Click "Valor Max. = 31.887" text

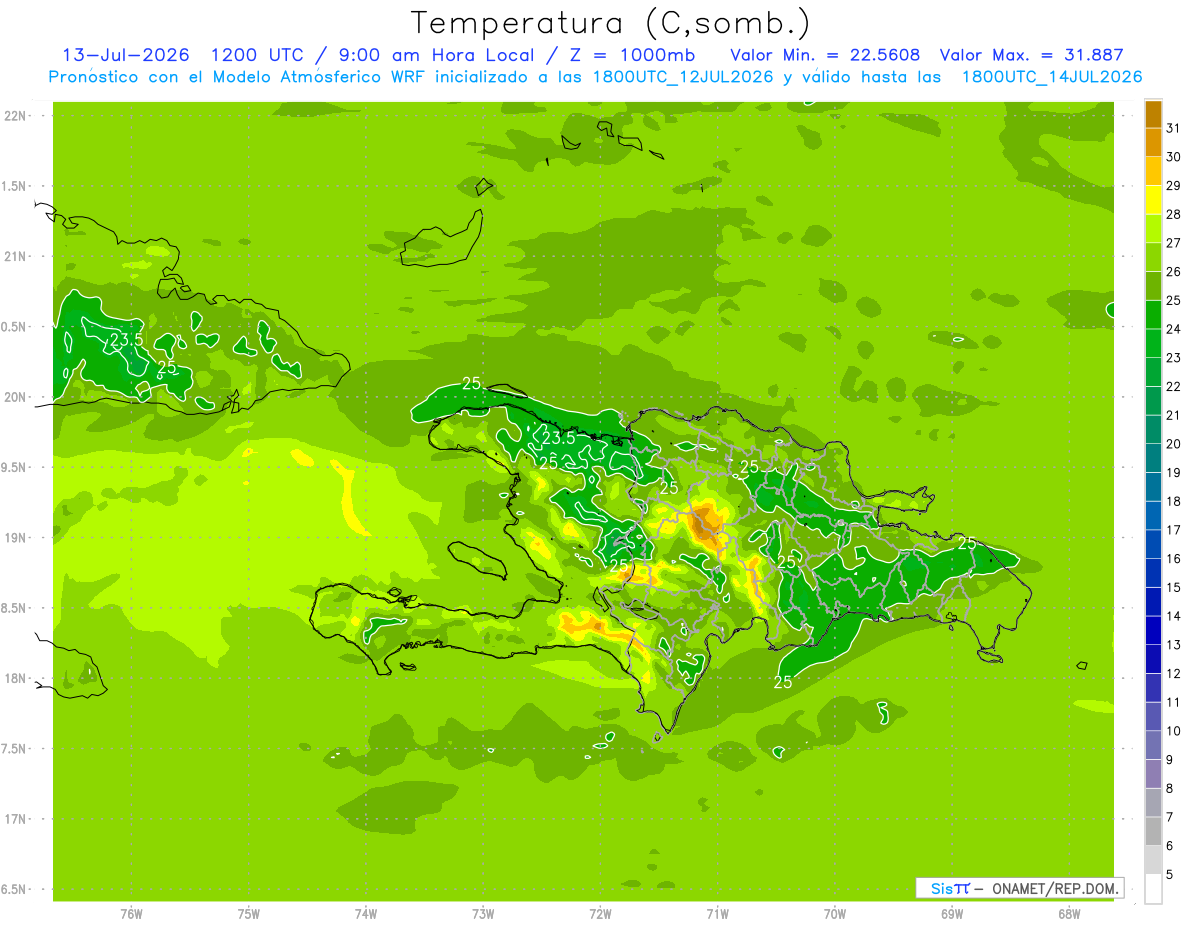tap(1032, 55)
